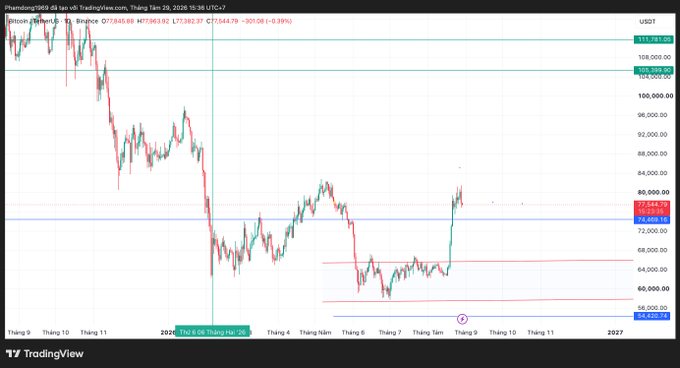
Task: Click the blue 74,469.16 price label
Action: (x=652, y=220)
